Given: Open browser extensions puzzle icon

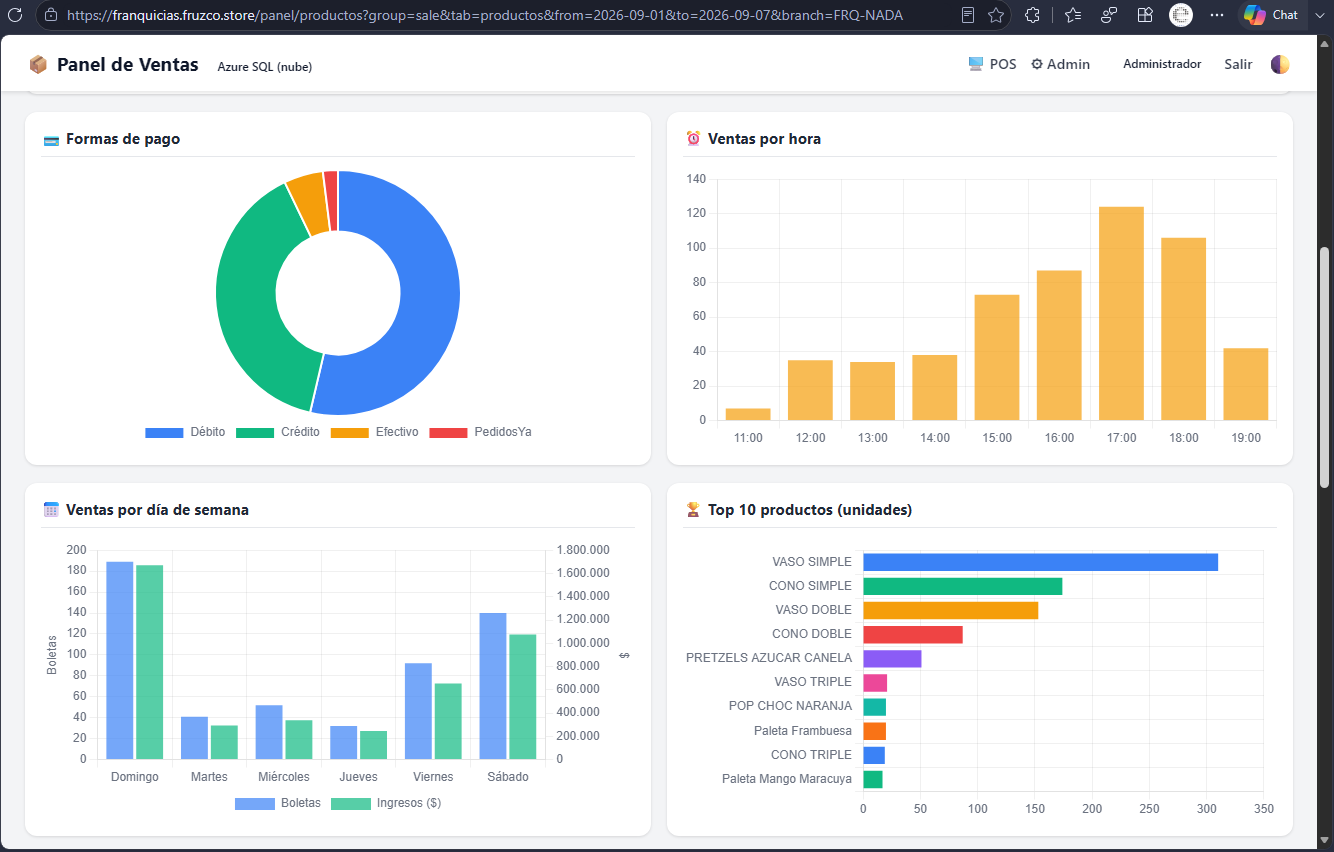Looking at the screenshot, I should pyautogui.click(x=1032, y=15).
